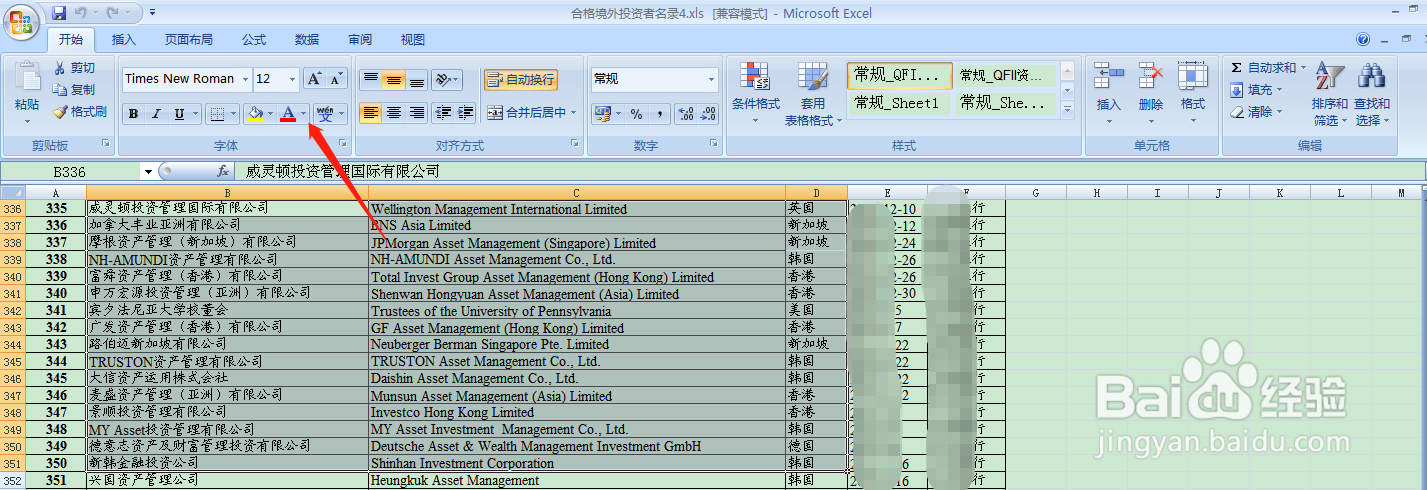This screenshot has height=490, width=1427.
Task: Toggle Italic formatting
Action: pyautogui.click(x=156, y=114)
